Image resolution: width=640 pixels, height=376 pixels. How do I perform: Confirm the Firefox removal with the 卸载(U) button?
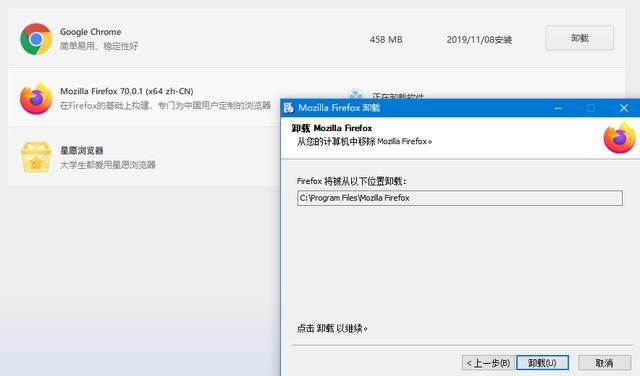(542, 363)
